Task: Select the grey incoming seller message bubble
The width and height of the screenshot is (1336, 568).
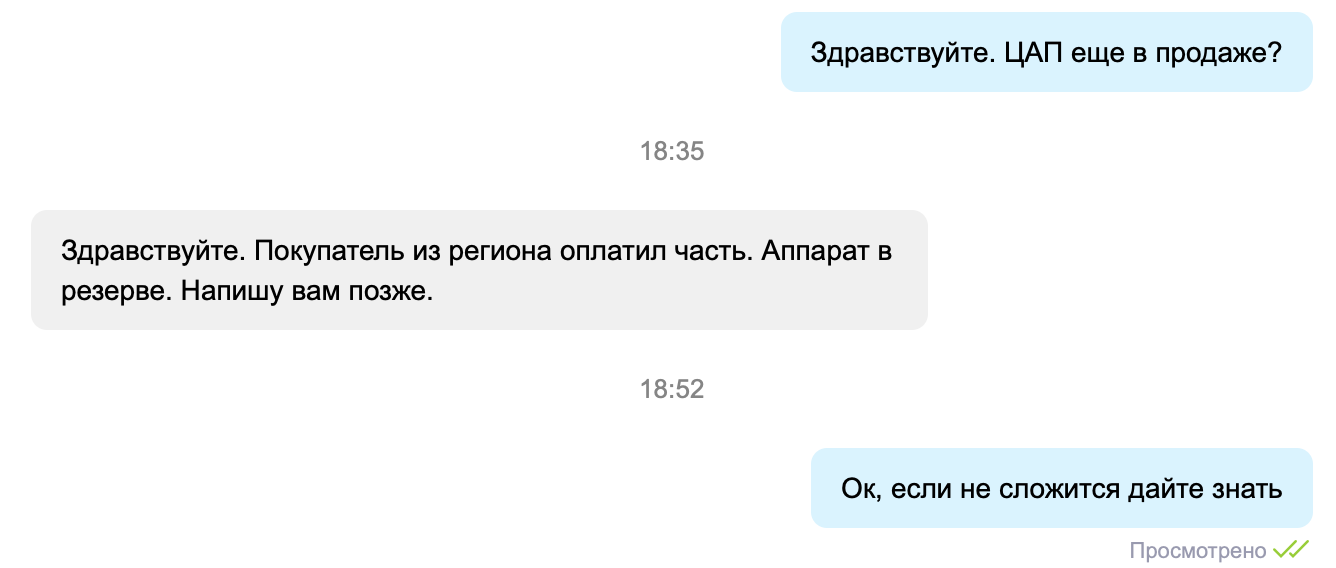Action: 479,270
